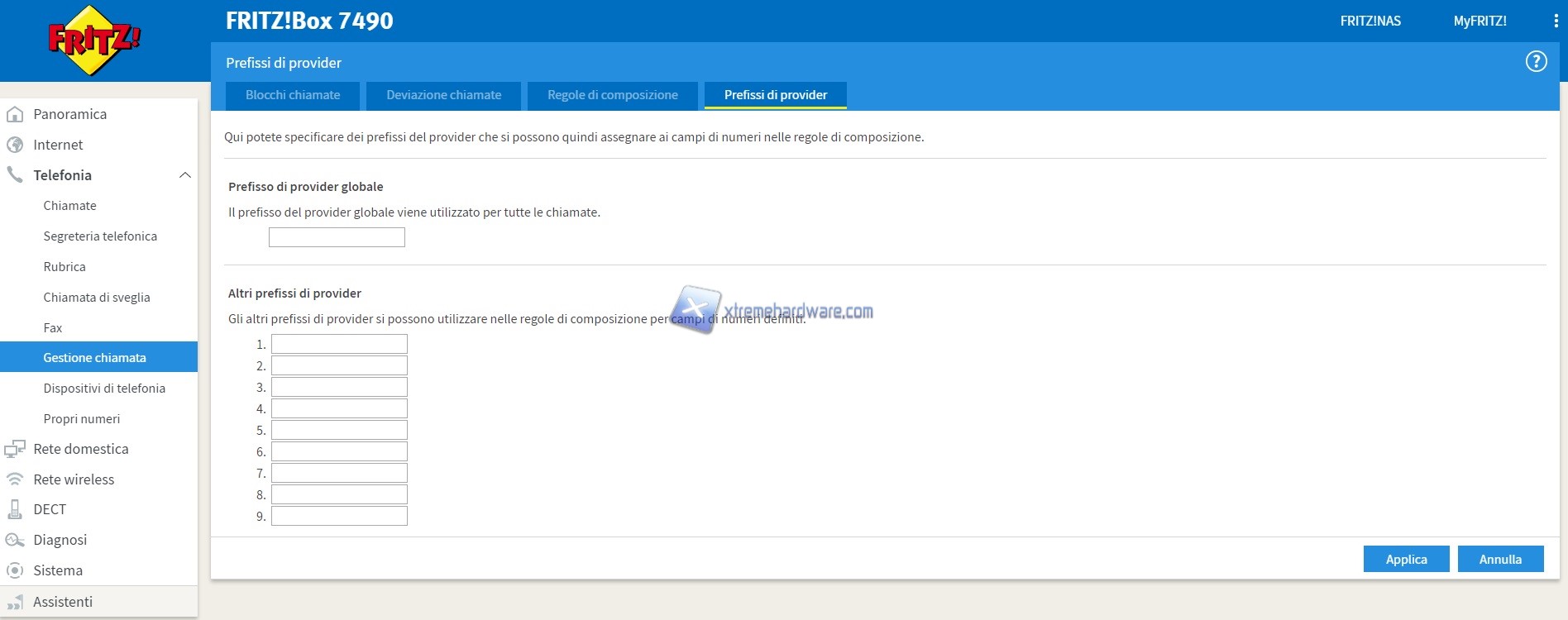
Task: Click the Annulla button
Action: tap(1500, 559)
